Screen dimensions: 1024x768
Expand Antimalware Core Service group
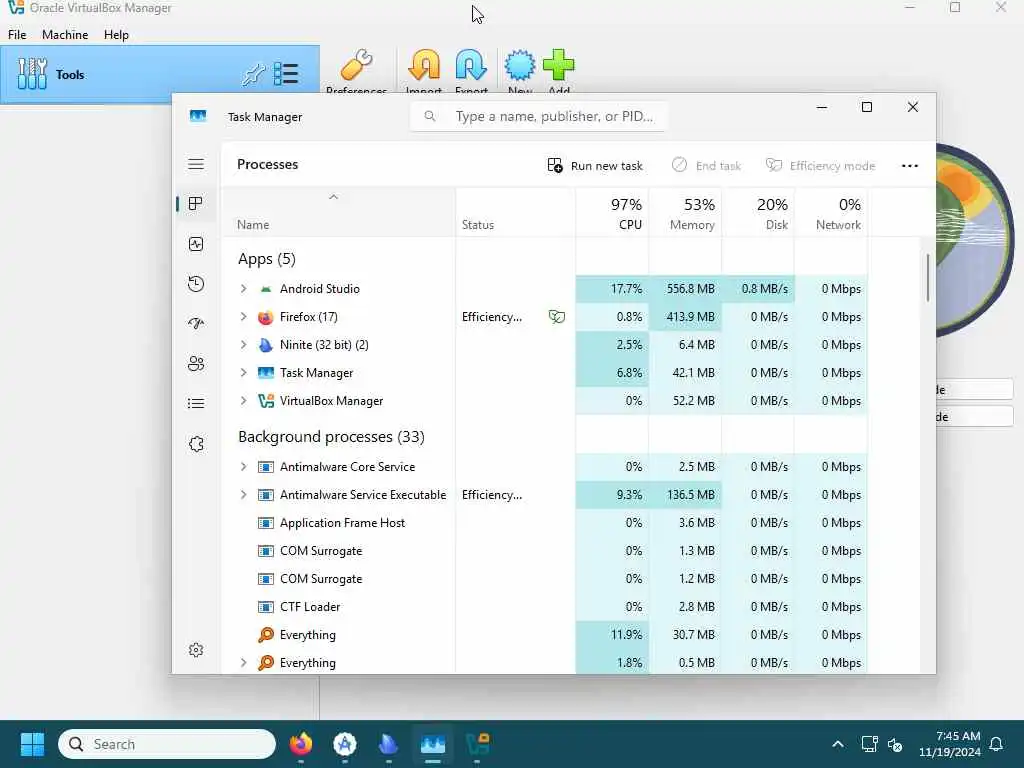tap(244, 467)
